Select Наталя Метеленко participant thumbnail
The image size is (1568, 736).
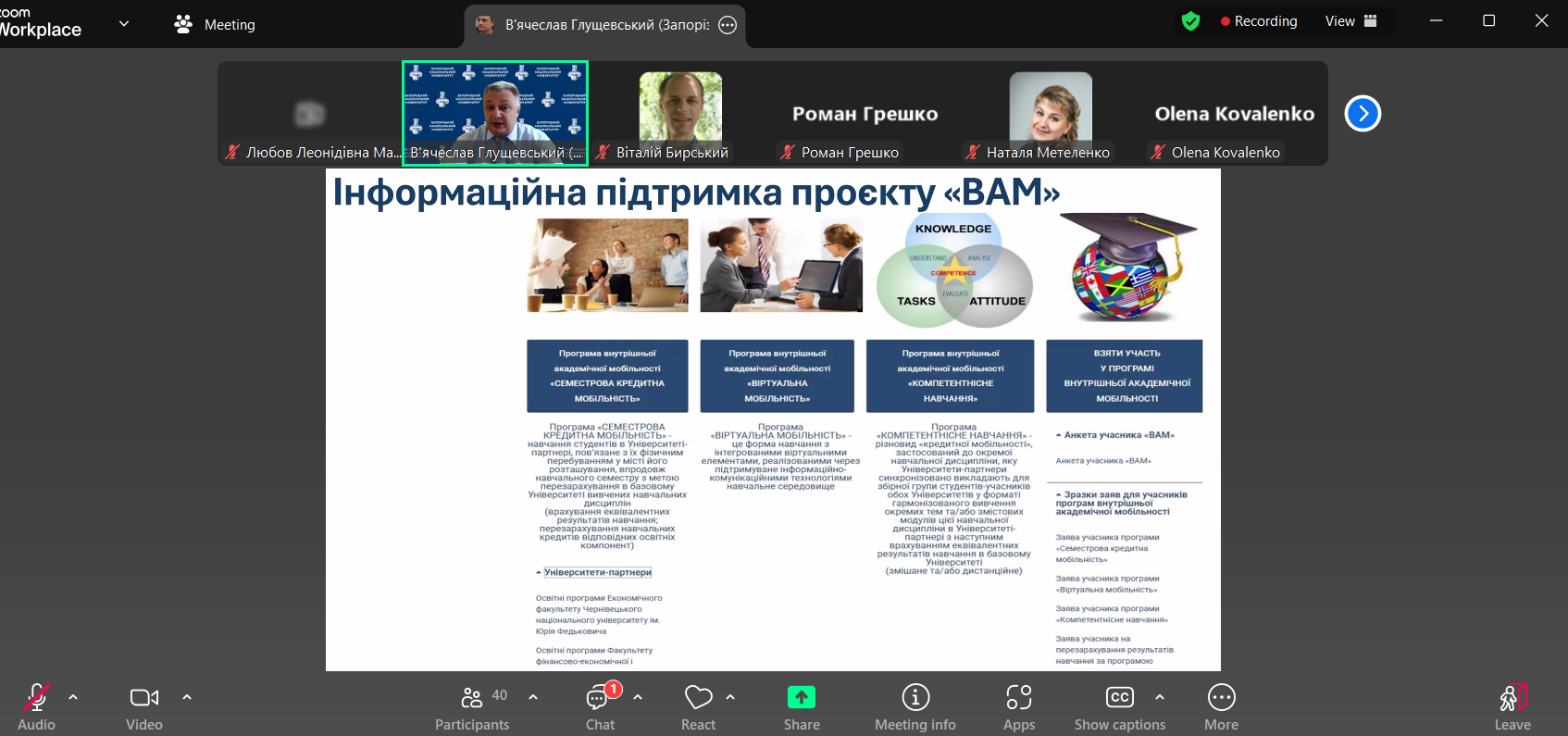(x=1051, y=114)
